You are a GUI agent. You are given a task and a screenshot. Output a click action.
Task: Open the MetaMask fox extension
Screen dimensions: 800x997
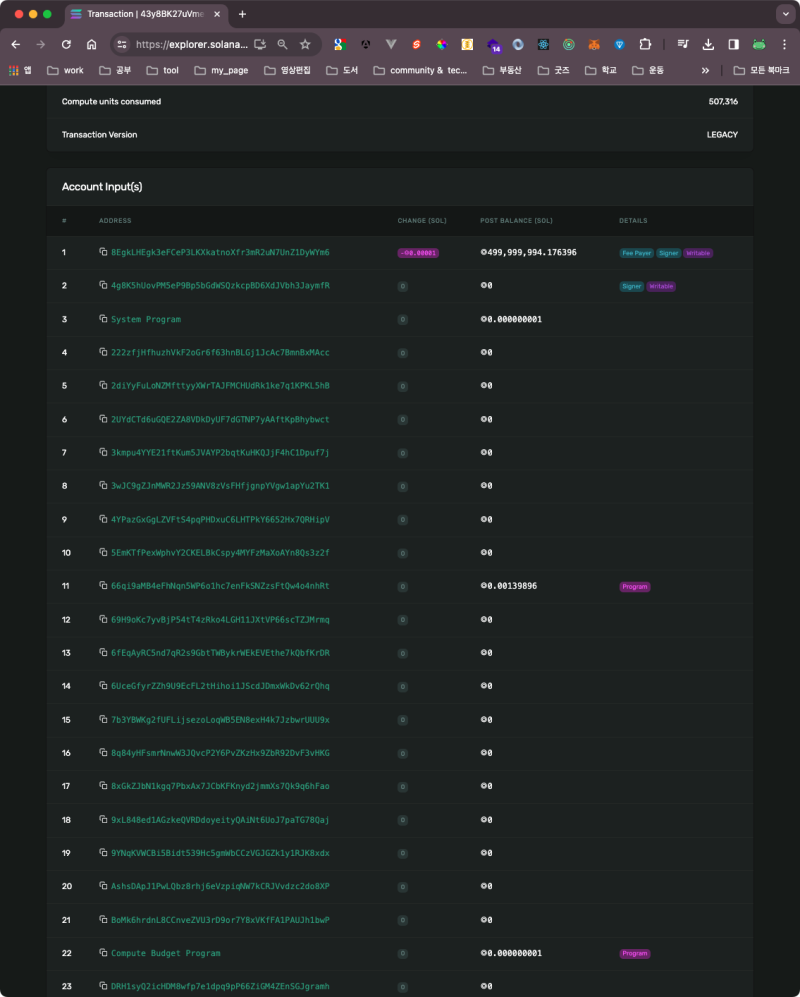(x=594, y=44)
